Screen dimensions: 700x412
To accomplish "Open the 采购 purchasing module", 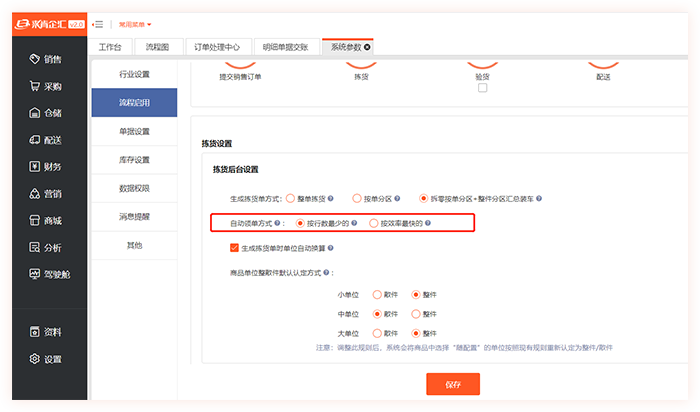I will point(46,86).
